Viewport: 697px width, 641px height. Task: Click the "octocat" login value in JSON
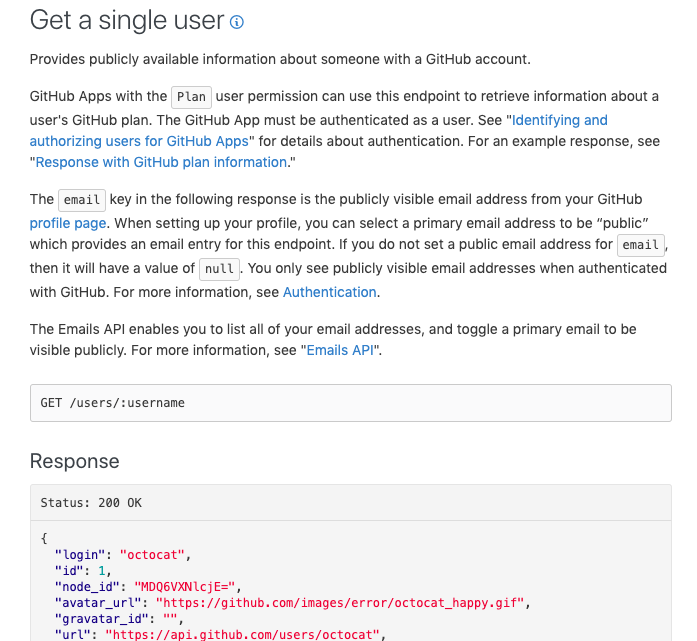[x=152, y=555]
